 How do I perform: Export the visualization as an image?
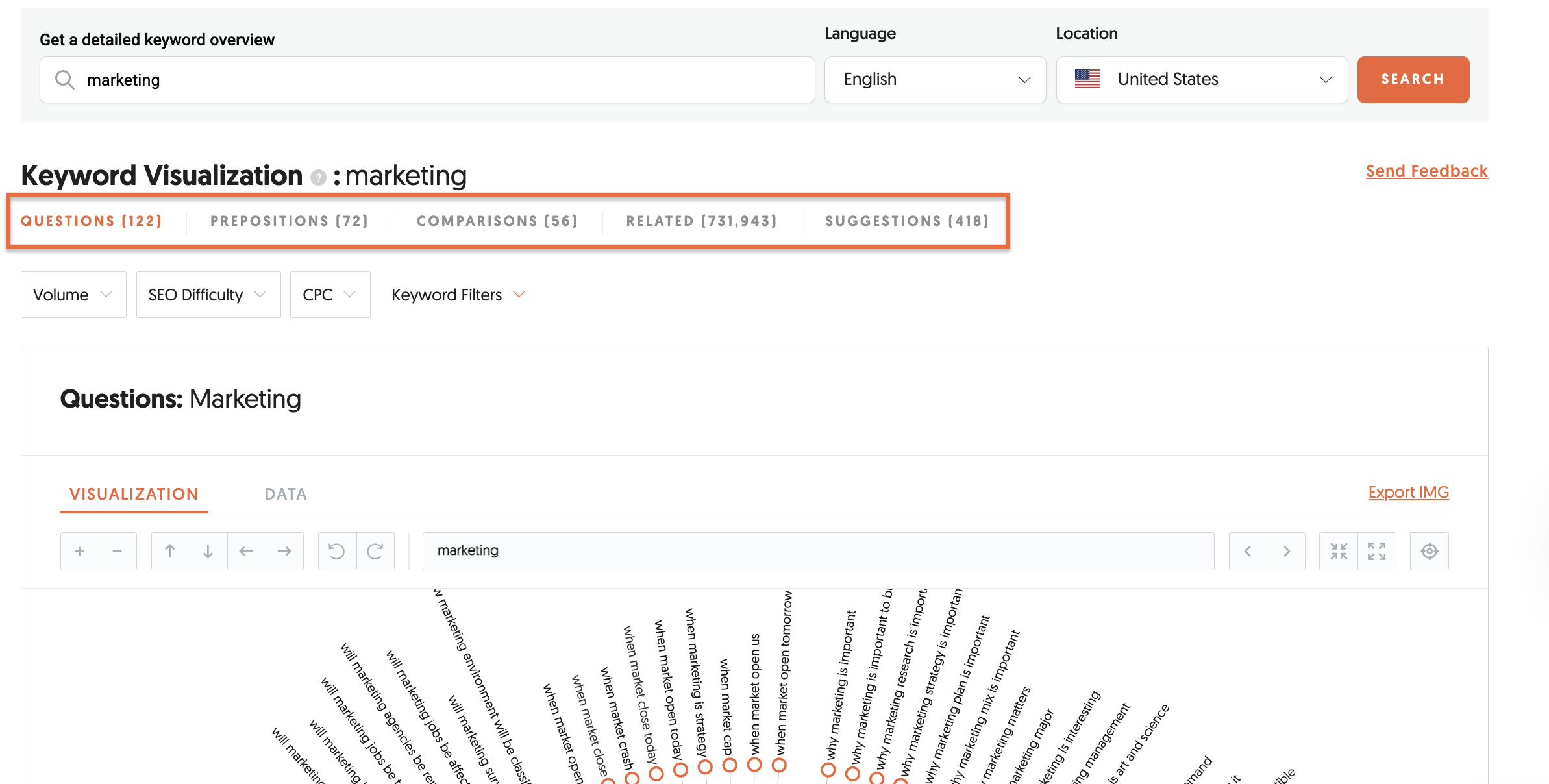[x=1407, y=492]
